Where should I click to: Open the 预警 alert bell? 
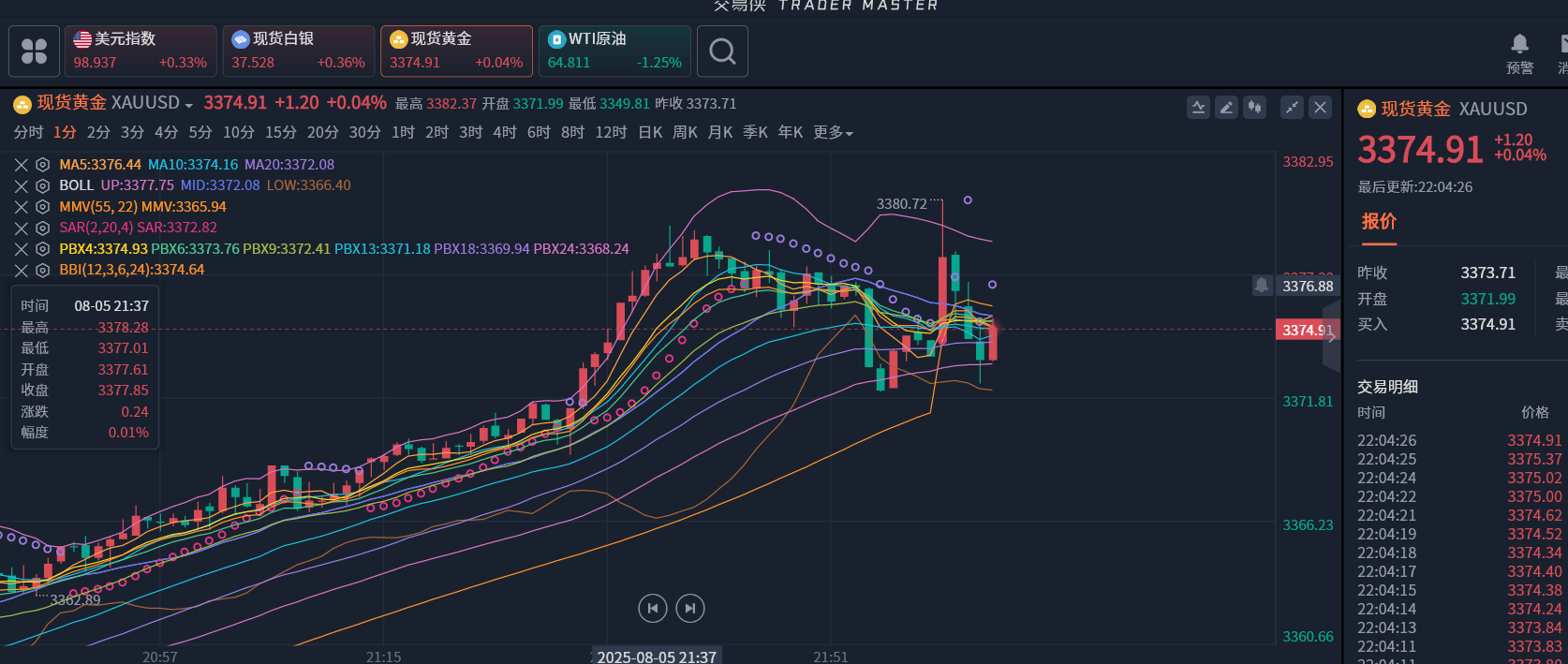coord(1519,53)
